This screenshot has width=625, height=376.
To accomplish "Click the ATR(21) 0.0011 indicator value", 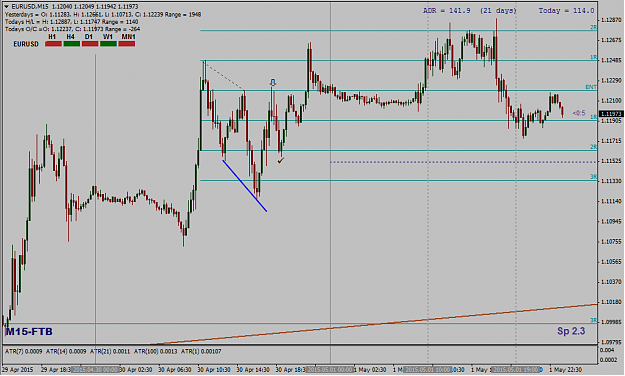I will pos(110,352).
